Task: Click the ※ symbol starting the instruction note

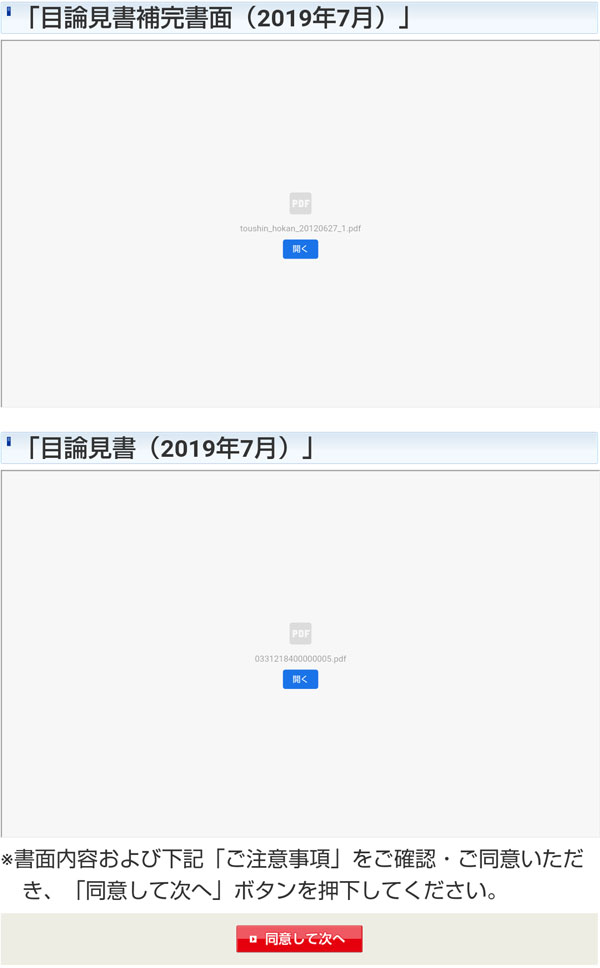Action: (x=7, y=859)
